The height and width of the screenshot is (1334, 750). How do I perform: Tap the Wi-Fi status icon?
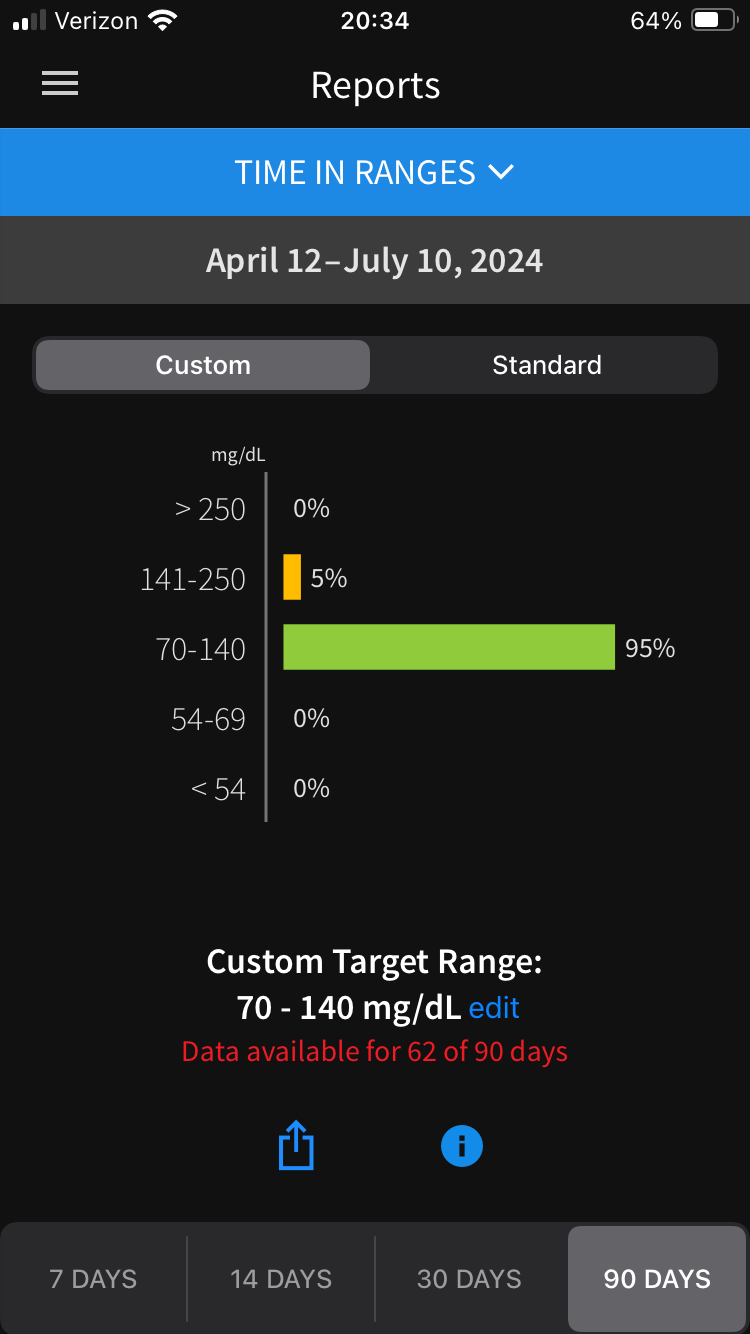coord(162,21)
